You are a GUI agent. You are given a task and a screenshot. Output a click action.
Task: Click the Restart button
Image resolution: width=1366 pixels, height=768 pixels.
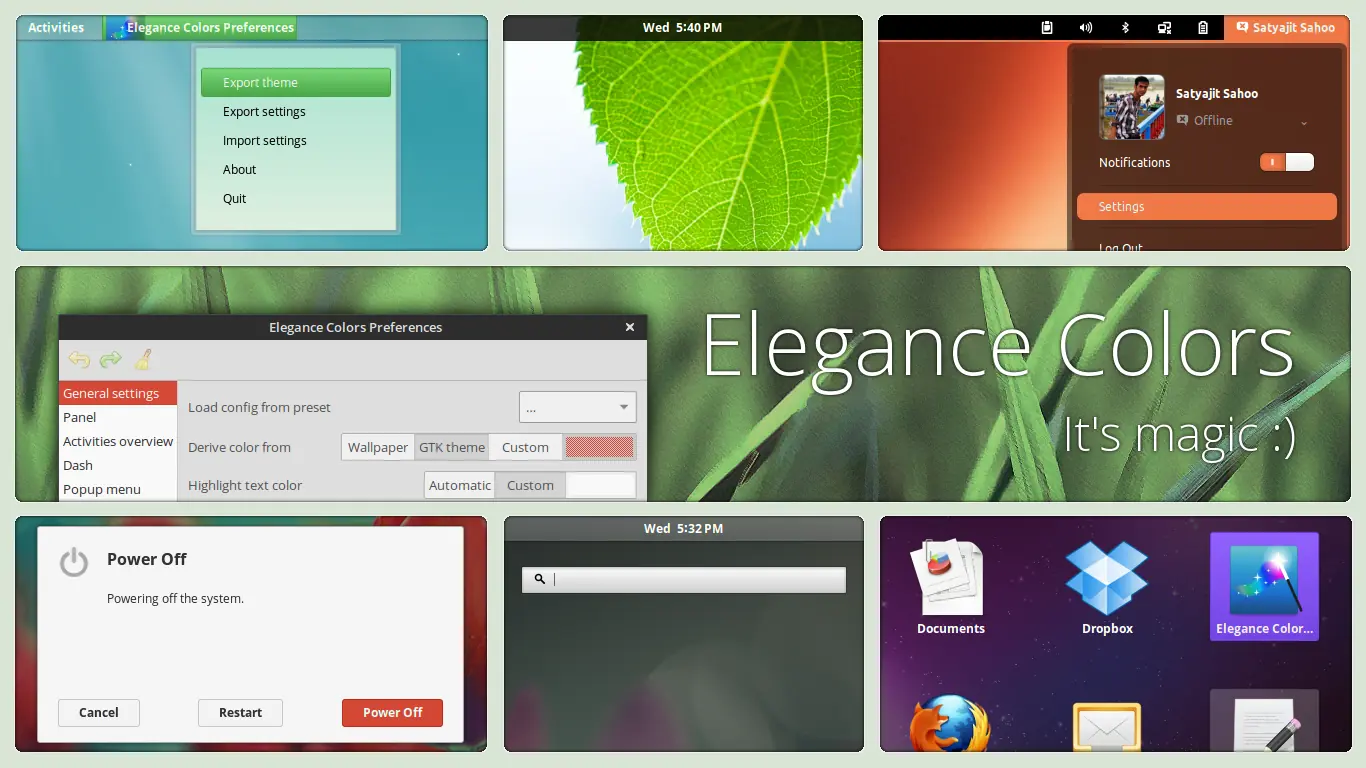click(241, 712)
